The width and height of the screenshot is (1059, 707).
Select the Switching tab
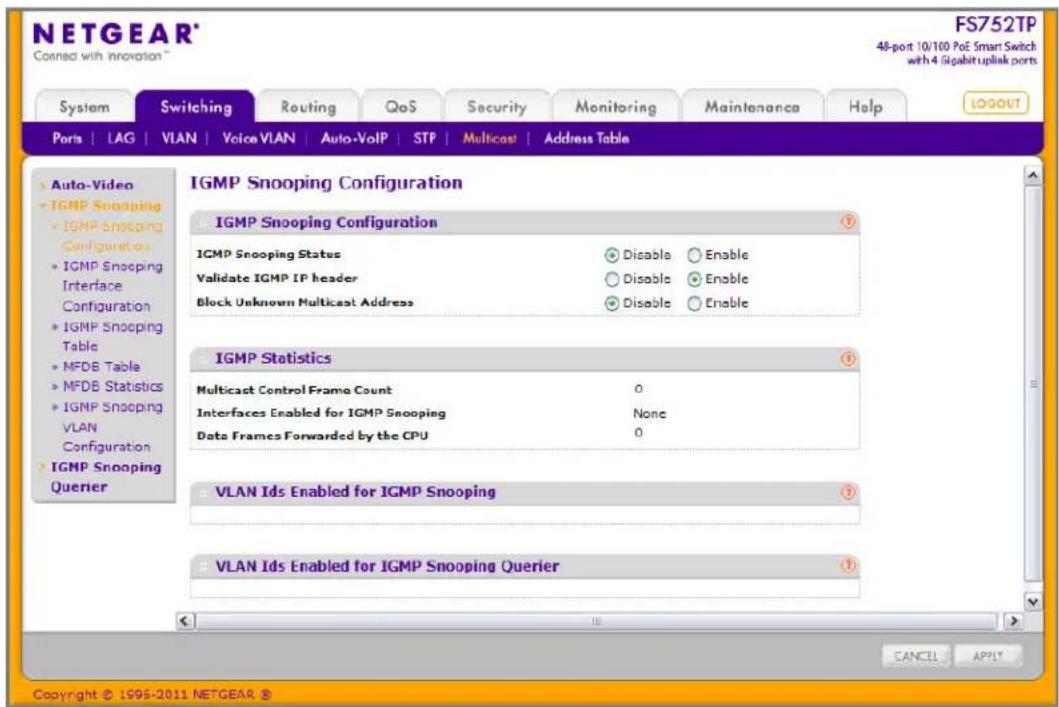coord(196,107)
